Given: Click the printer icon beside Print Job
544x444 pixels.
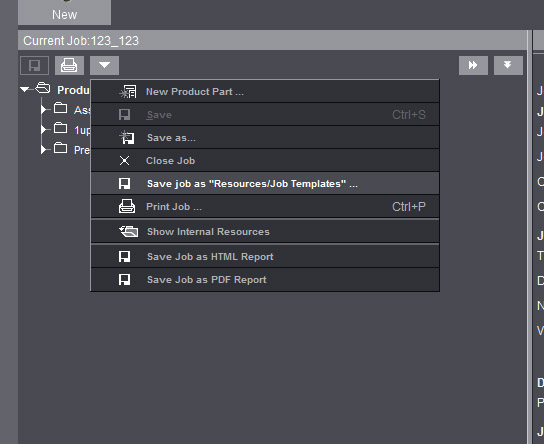Looking at the screenshot, I should coord(127,206).
